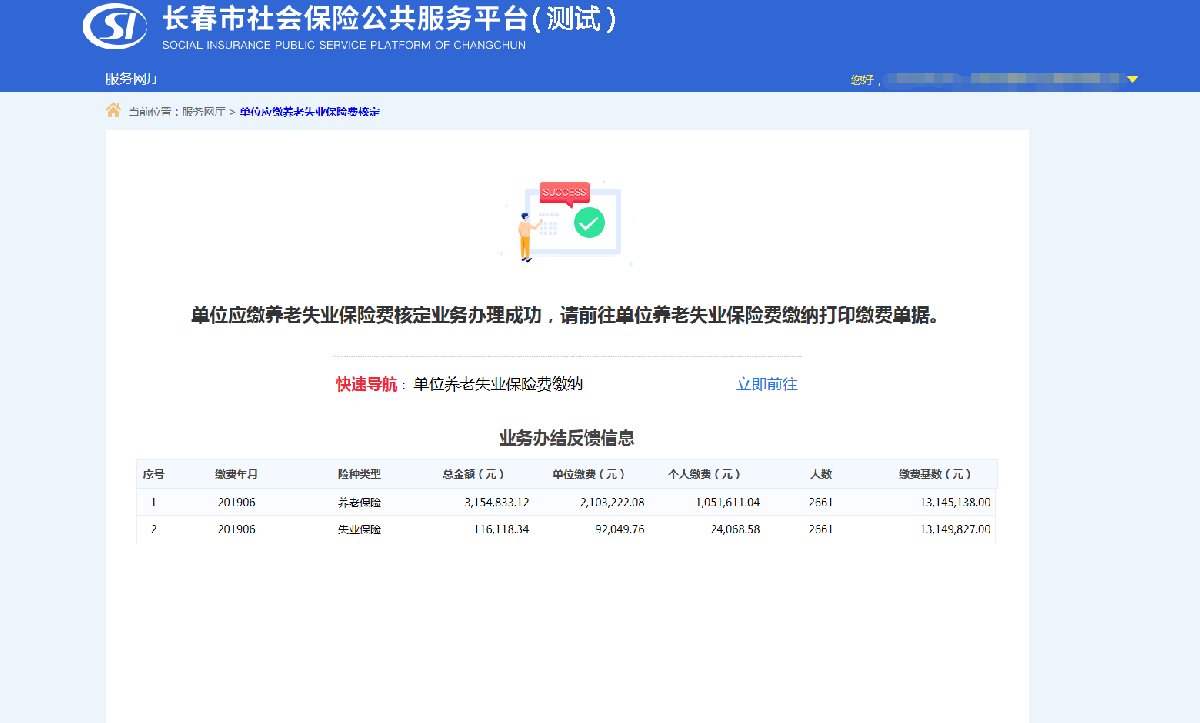Click the 缴费年月 column header
This screenshot has height=723, width=1200.
coord(236,474)
